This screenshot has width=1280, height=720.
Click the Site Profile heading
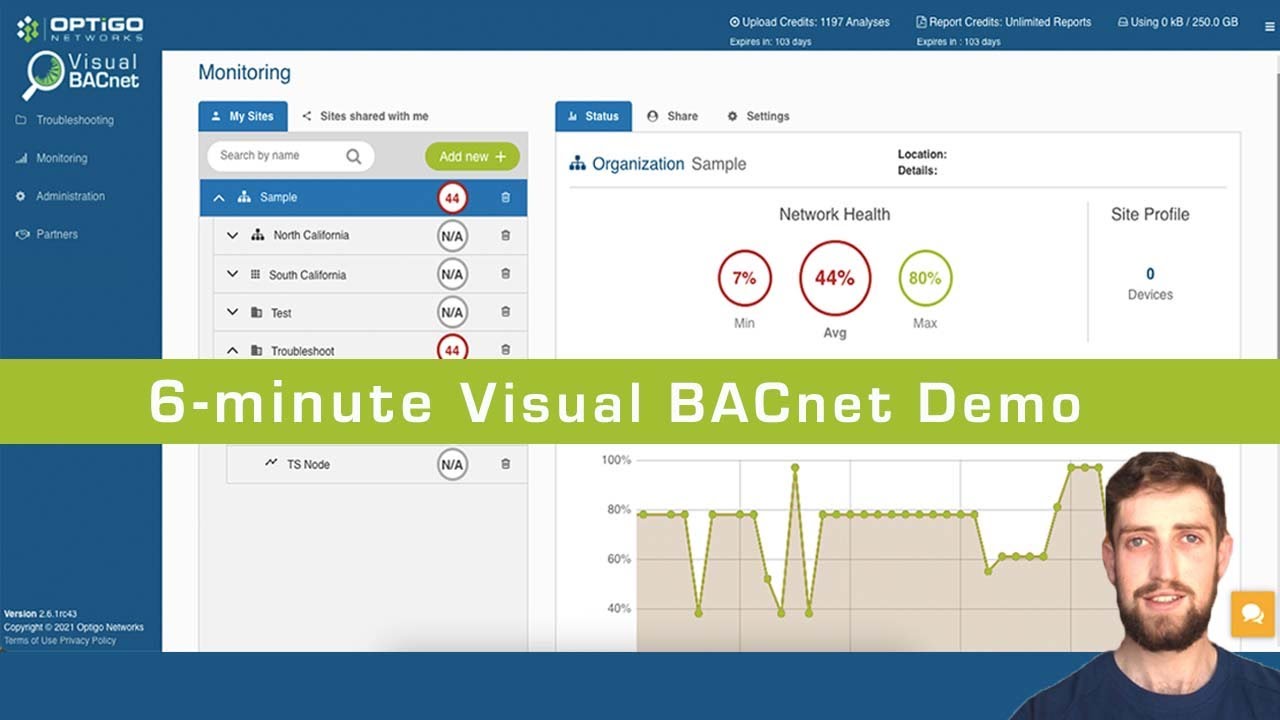point(1150,214)
